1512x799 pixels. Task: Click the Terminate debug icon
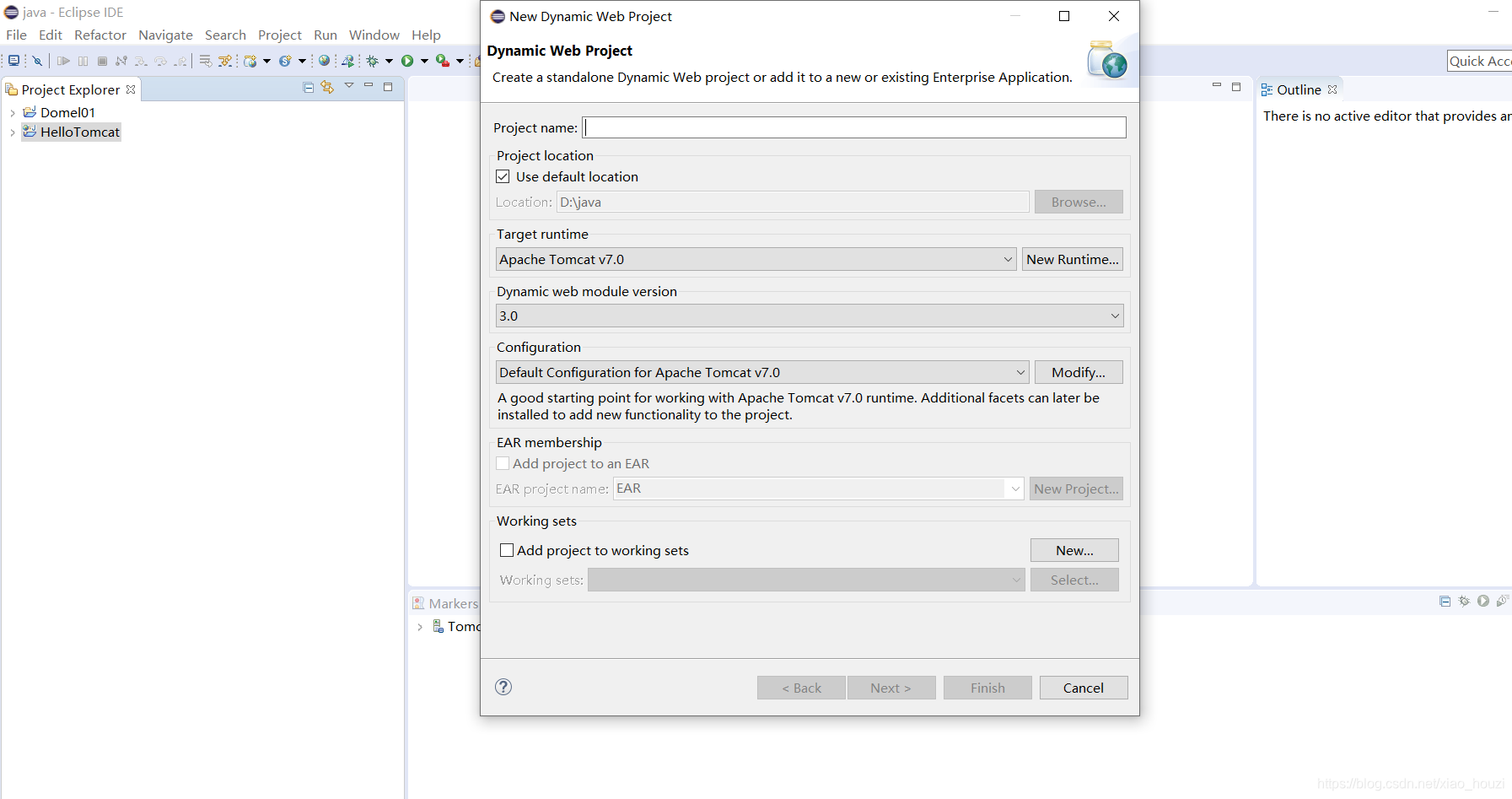tap(102, 61)
